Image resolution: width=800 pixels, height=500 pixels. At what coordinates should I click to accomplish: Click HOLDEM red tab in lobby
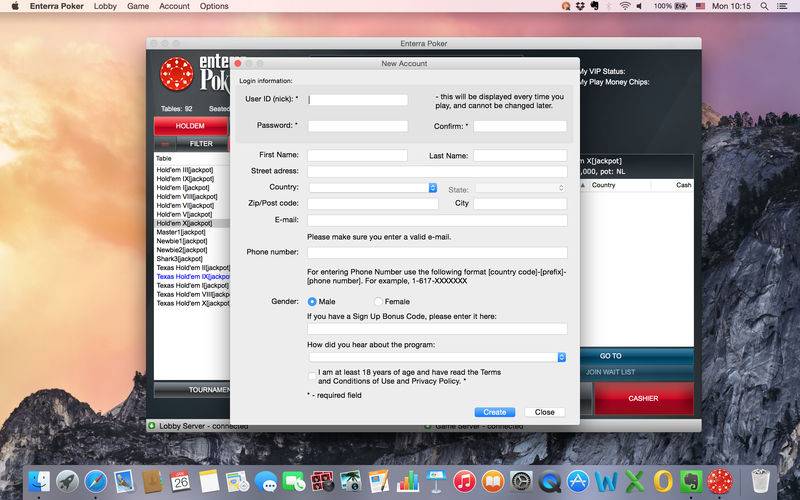click(x=190, y=126)
